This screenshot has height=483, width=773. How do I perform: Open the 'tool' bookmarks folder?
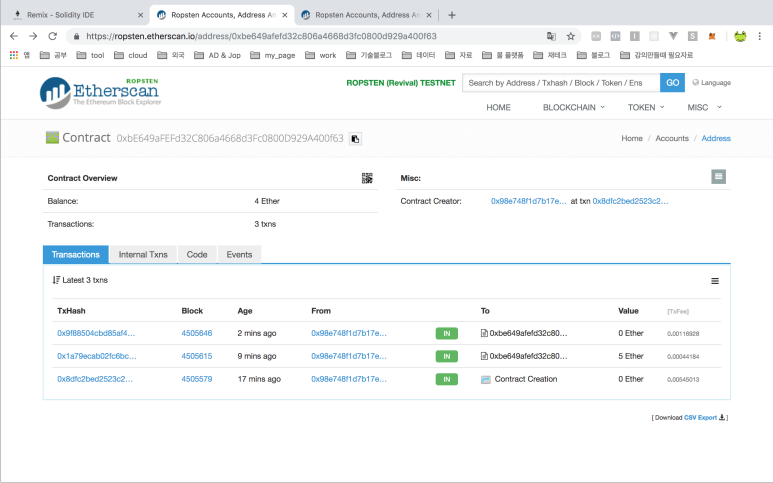click(91, 55)
